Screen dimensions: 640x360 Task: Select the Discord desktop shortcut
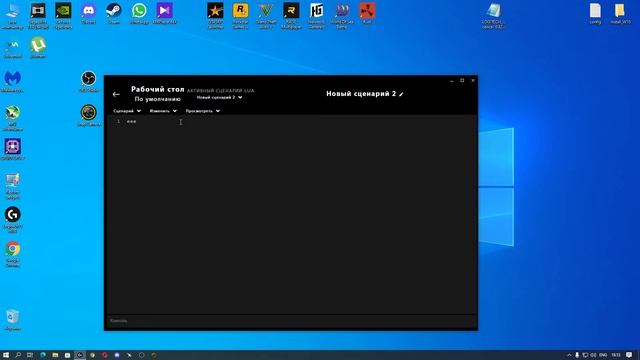coord(89,14)
